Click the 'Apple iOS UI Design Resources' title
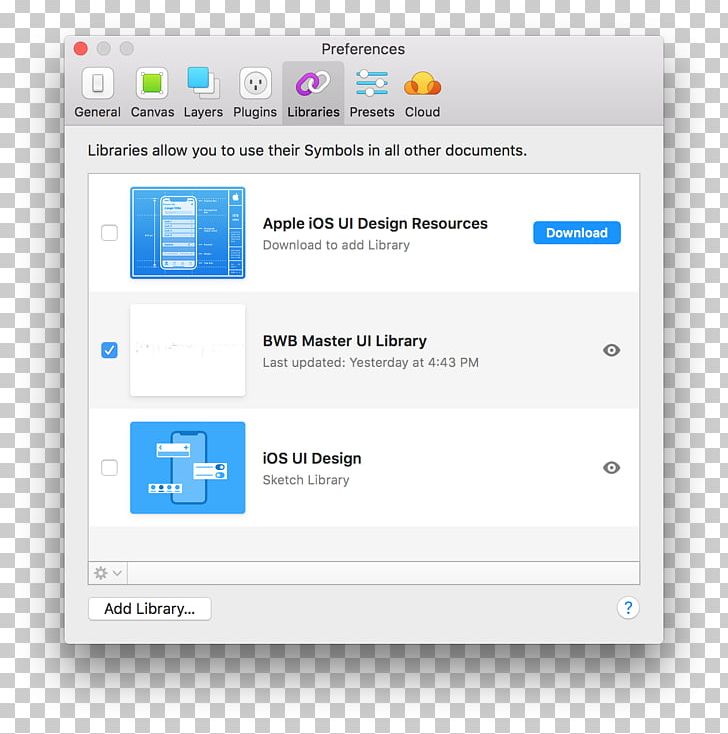The width and height of the screenshot is (728, 734). (375, 224)
